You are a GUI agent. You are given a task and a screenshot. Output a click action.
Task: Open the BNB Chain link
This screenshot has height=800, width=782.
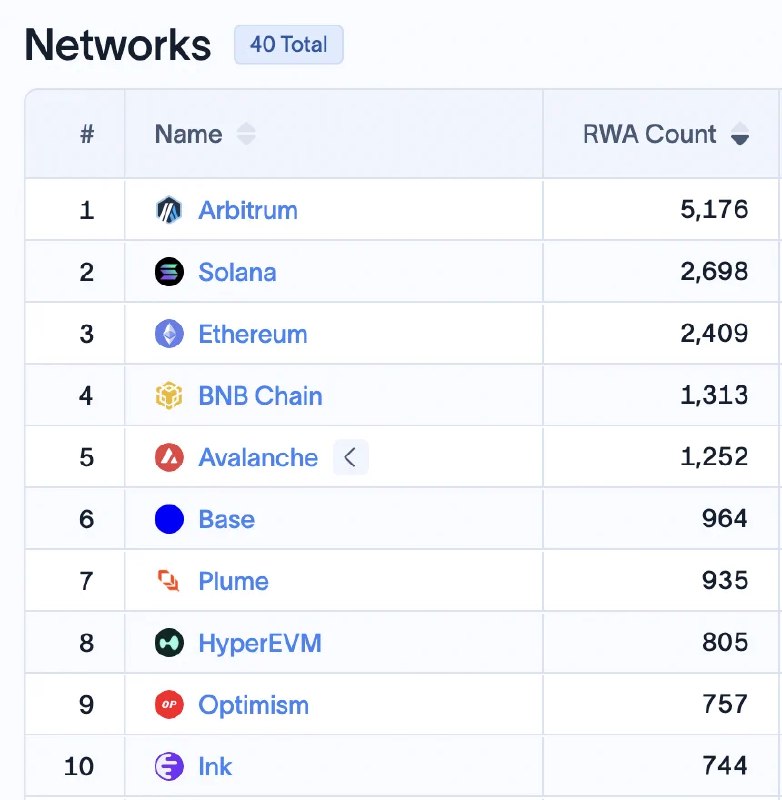(x=260, y=396)
